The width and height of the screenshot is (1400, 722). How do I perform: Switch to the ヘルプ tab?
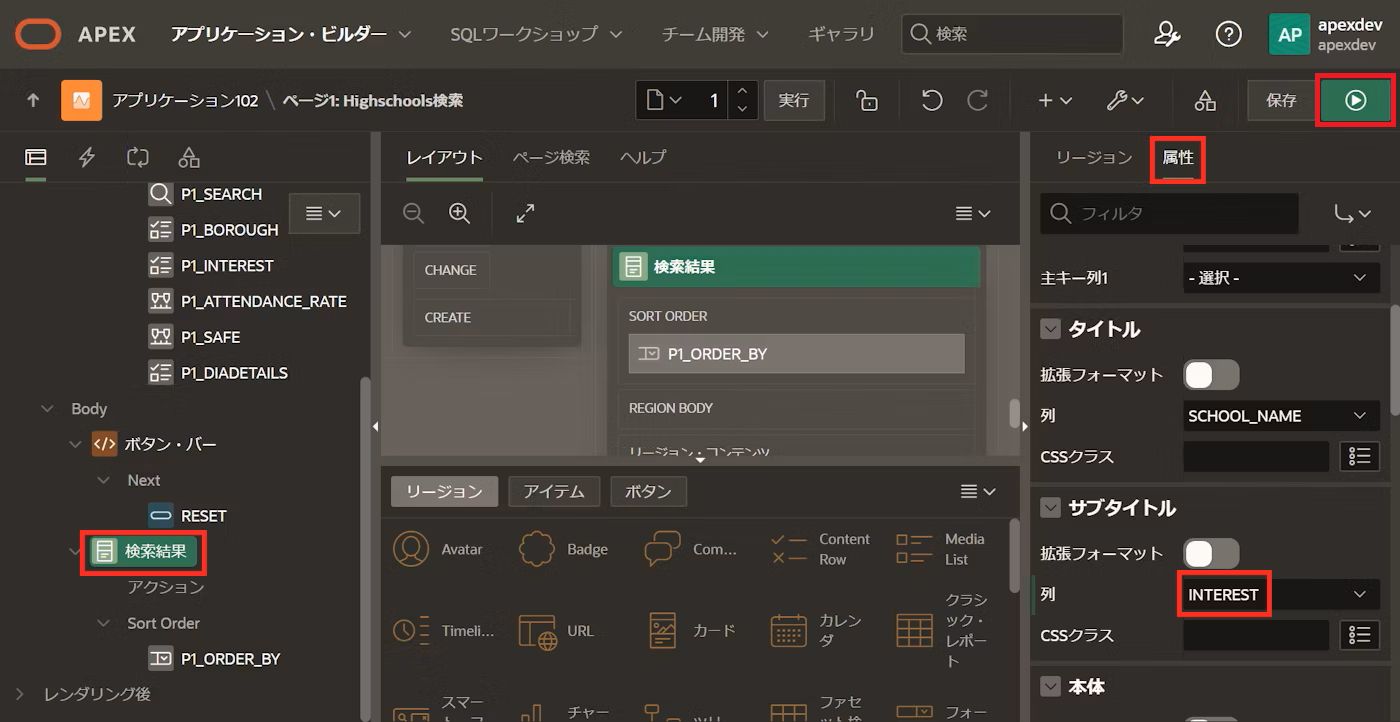(x=643, y=157)
